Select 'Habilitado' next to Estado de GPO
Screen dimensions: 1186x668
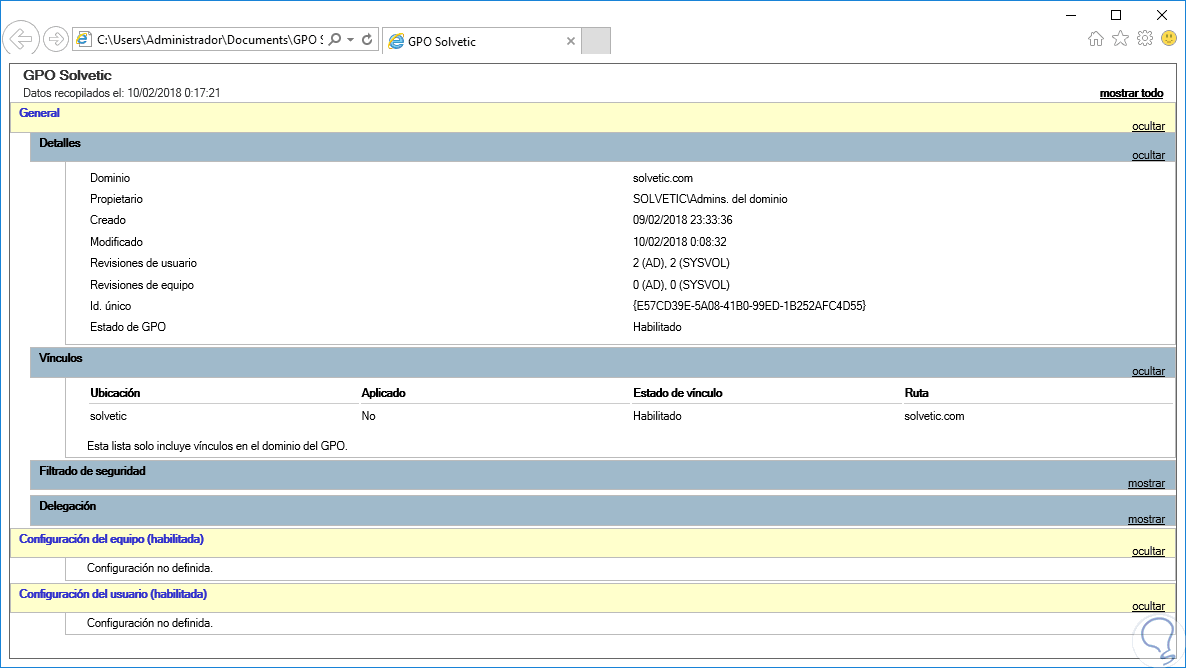pyautogui.click(x=657, y=327)
